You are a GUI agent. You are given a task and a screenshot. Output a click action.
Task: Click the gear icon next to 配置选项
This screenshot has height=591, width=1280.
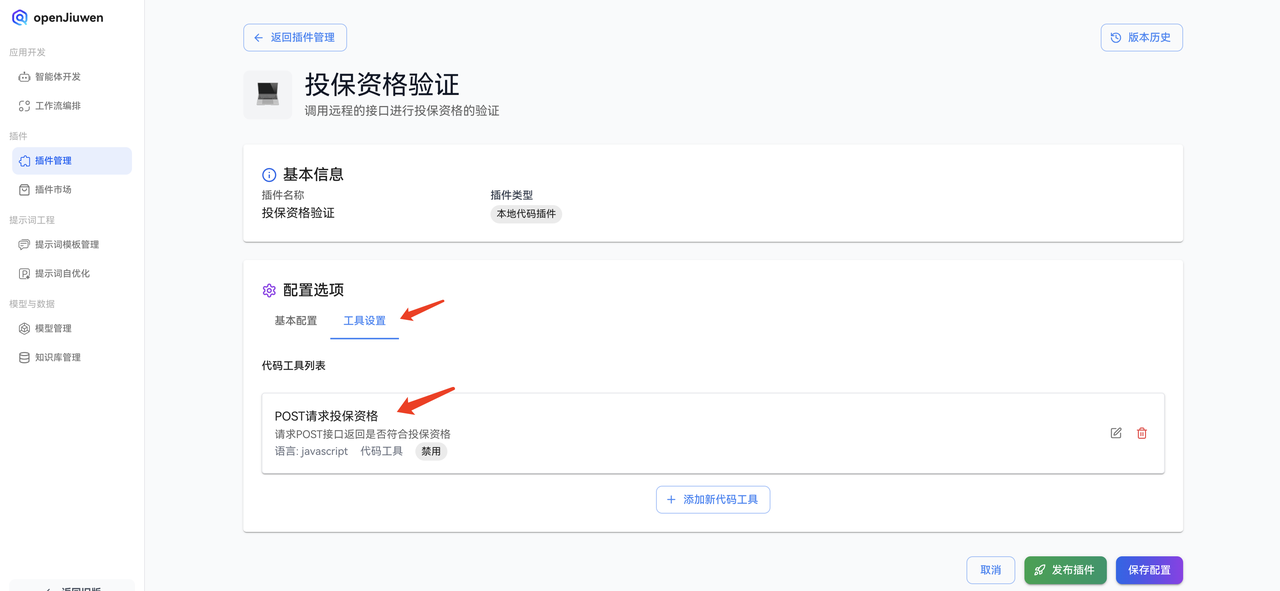click(x=268, y=289)
